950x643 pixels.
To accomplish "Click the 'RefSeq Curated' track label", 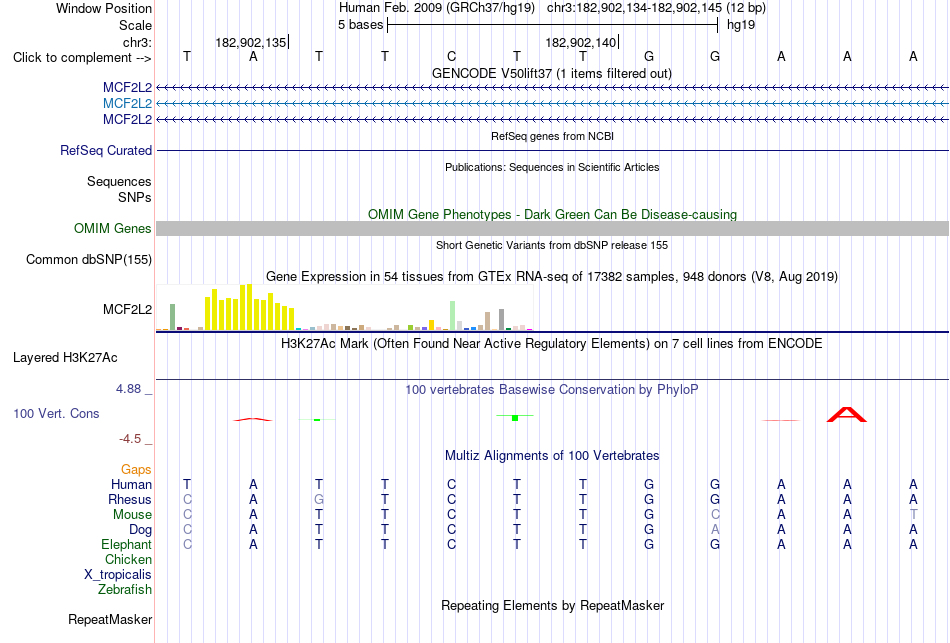I will click(105, 150).
